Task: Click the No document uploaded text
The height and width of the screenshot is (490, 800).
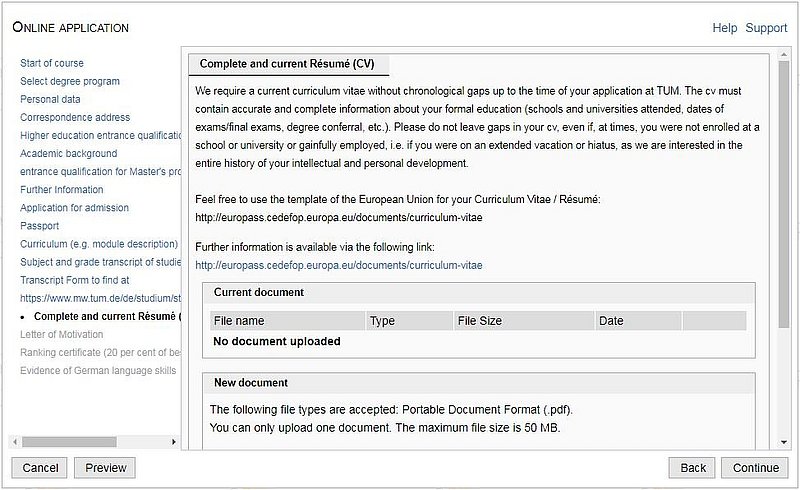Action: coord(277,341)
